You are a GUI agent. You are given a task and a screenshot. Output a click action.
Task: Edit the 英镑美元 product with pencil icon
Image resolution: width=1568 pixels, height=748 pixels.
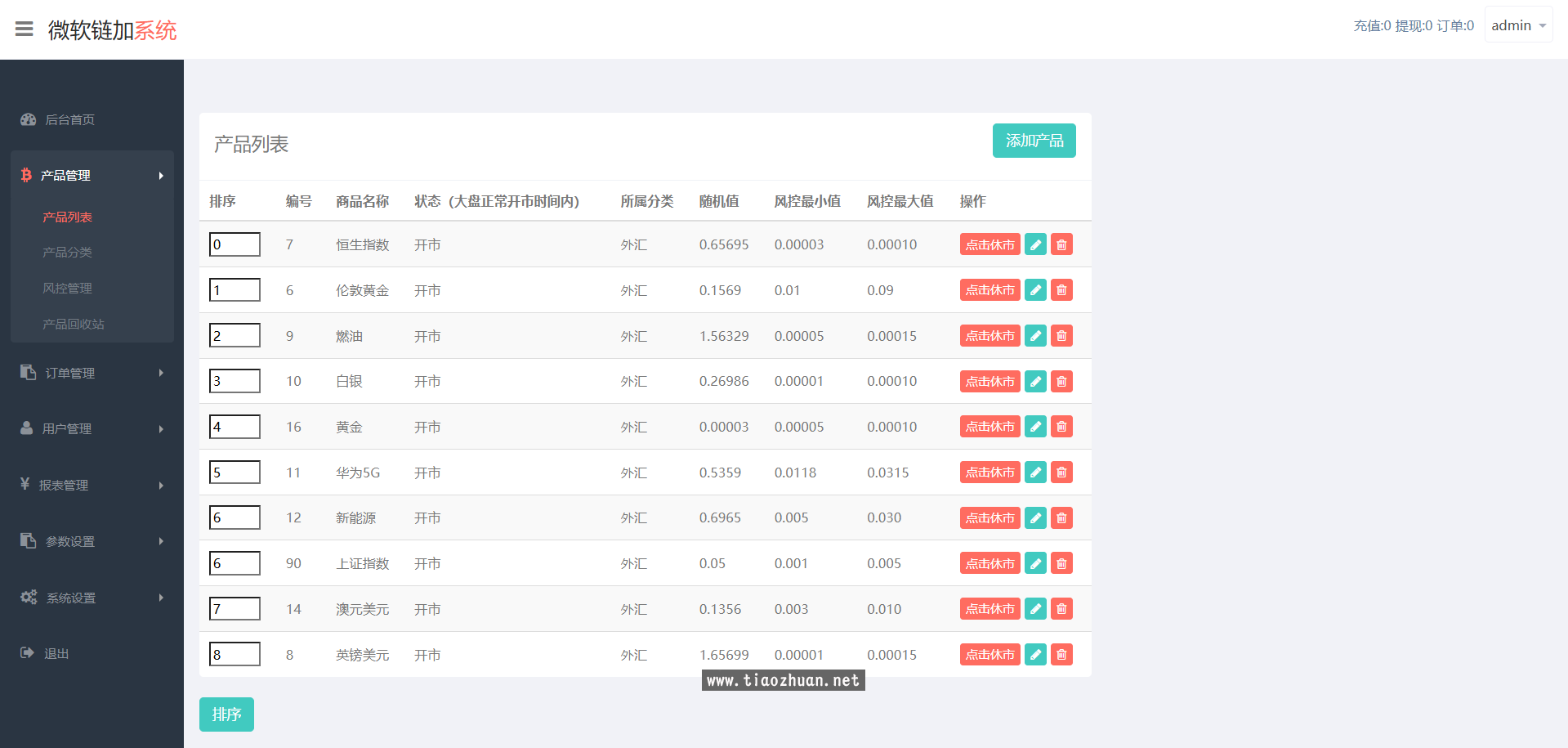tap(1035, 654)
